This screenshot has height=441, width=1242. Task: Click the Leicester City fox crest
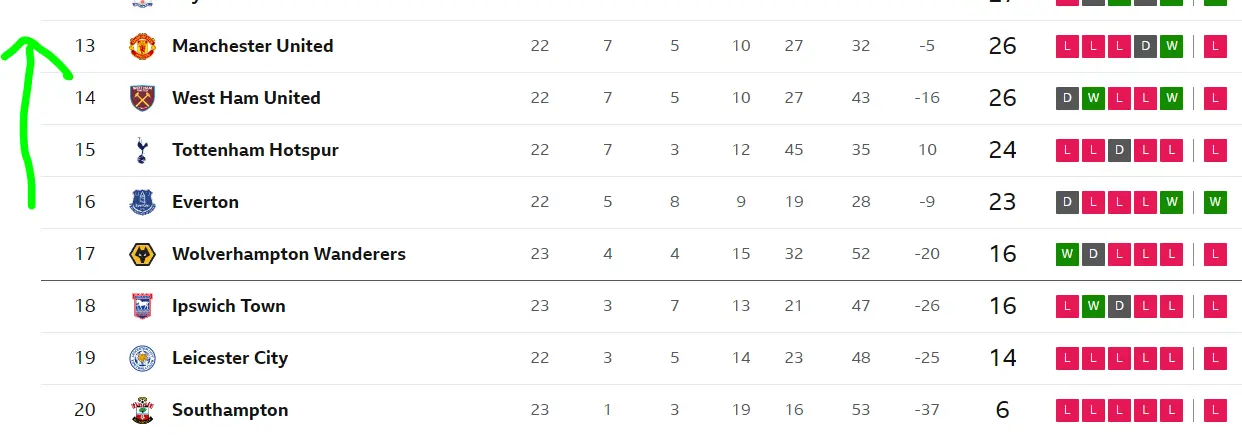[143, 358]
